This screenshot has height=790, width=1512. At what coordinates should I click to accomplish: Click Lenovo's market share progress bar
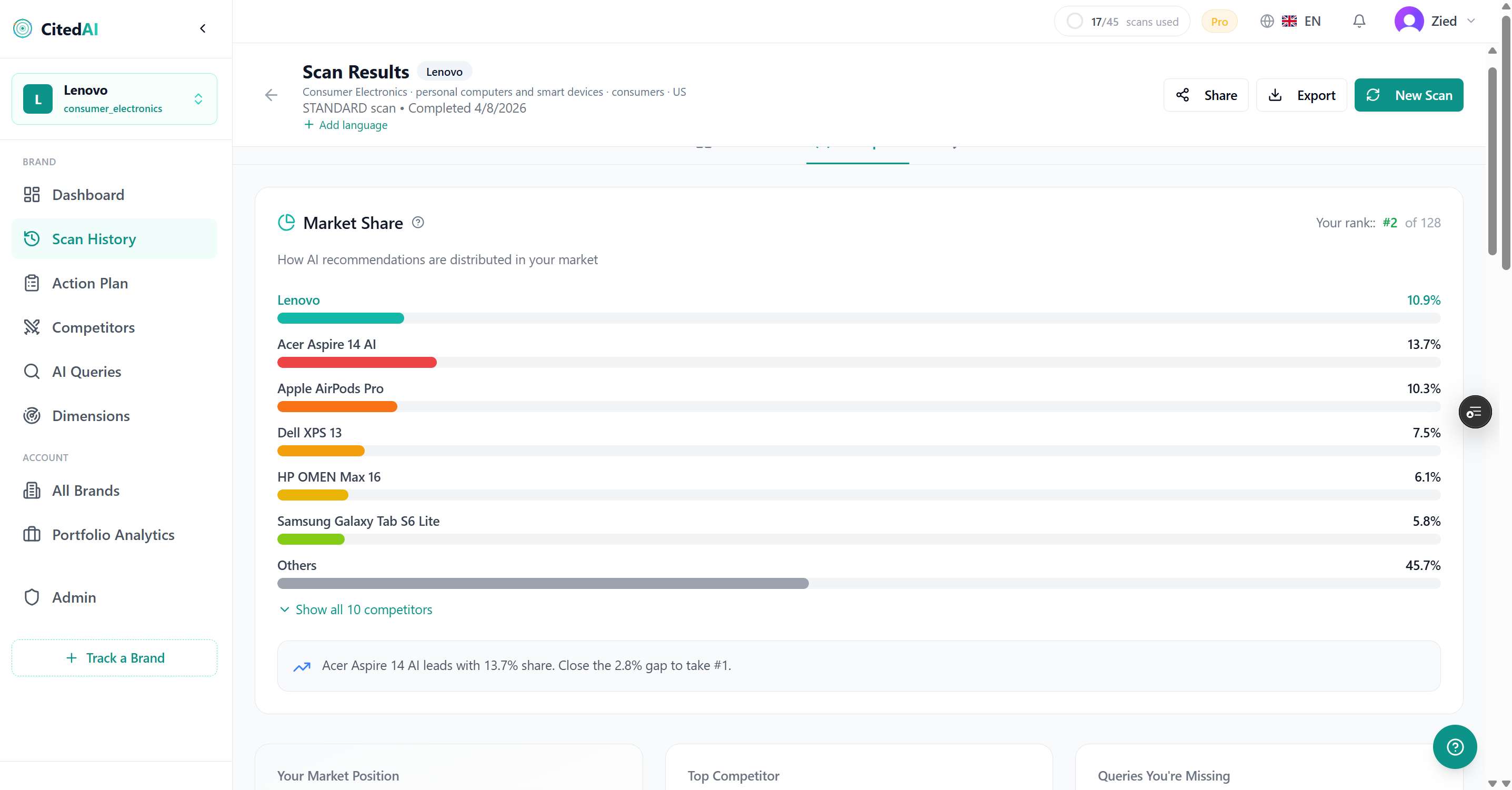point(340,318)
